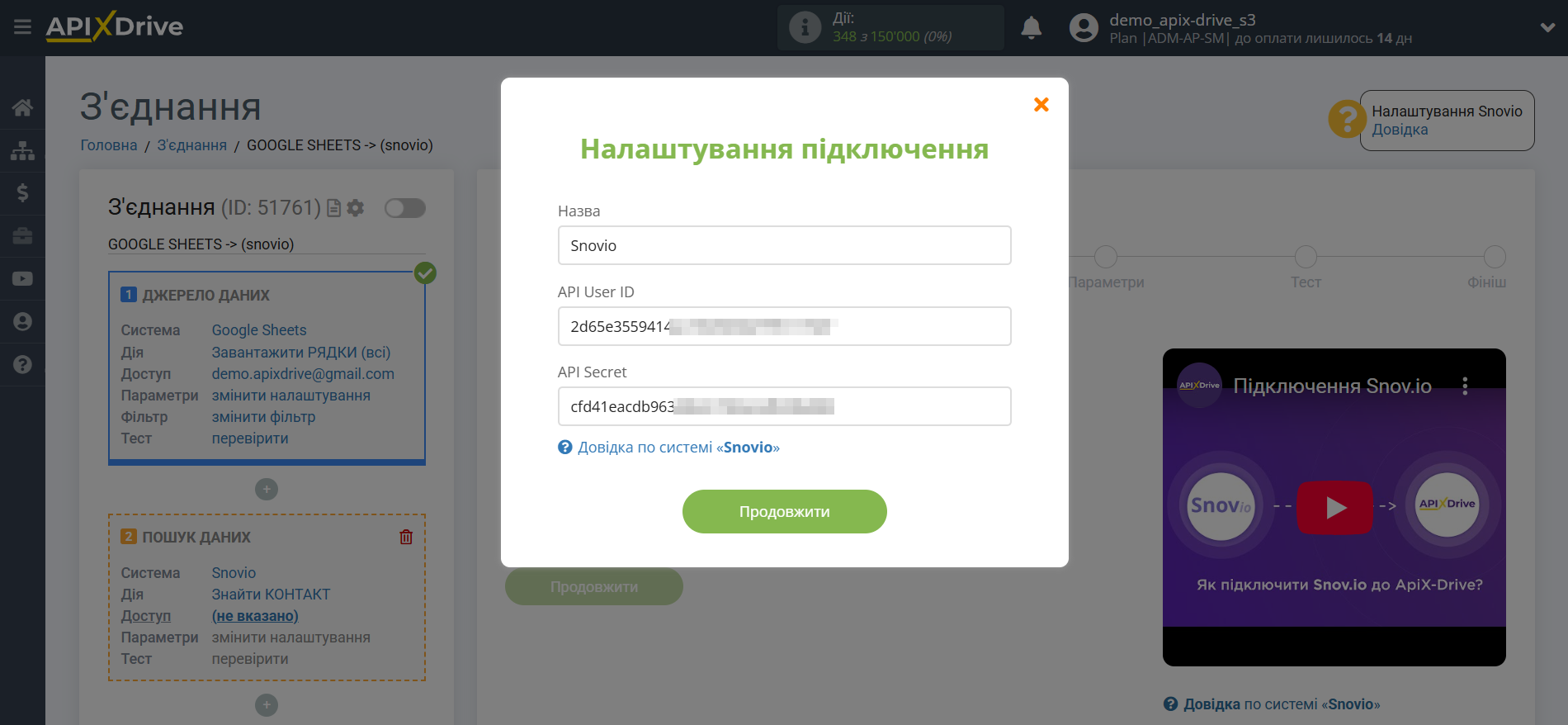Add step with plus below data source
The height and width of the screenshot is (725, 1568).
click(x=267, y=490)
